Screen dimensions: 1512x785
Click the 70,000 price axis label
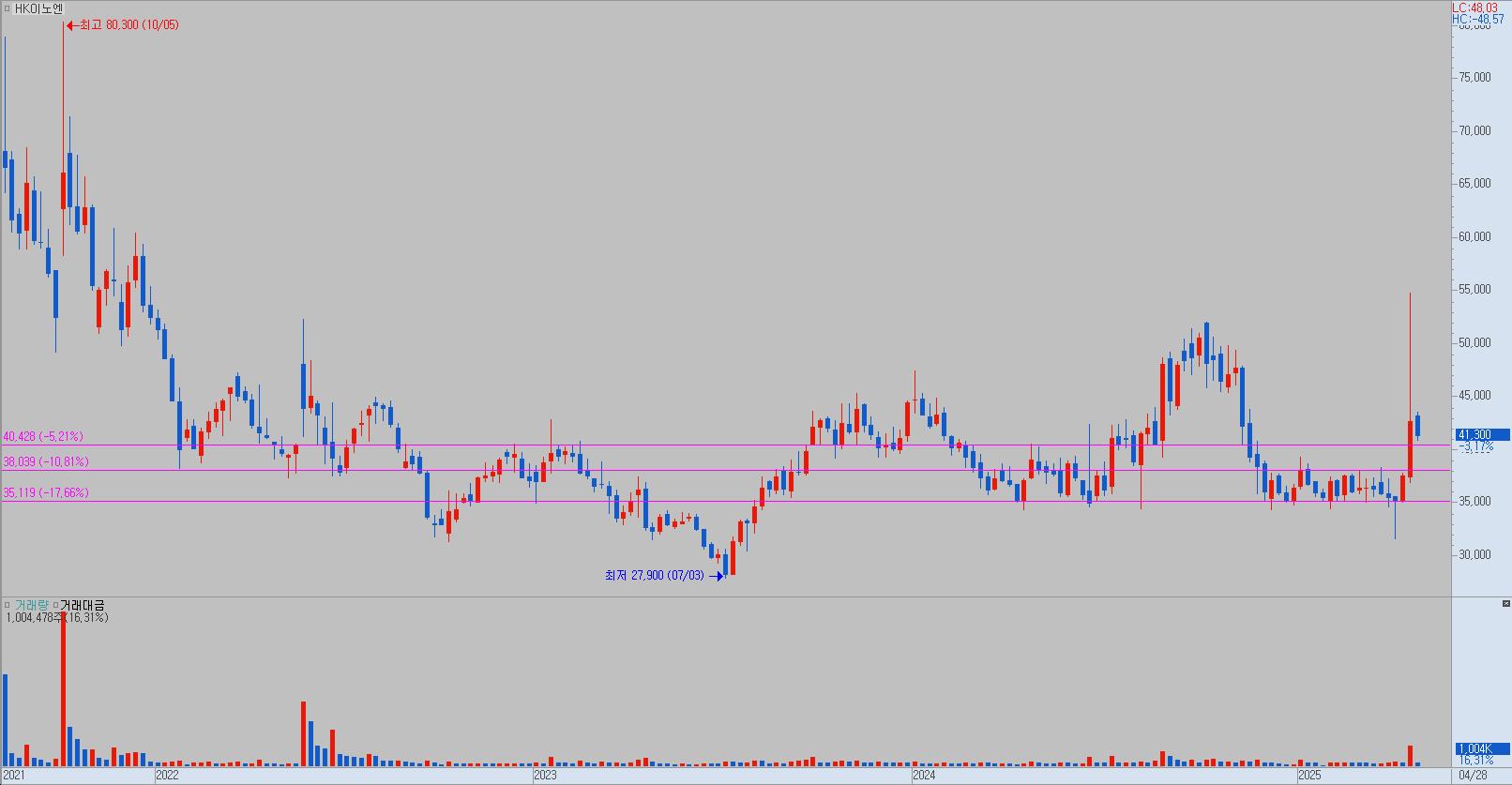point(1474,130)
